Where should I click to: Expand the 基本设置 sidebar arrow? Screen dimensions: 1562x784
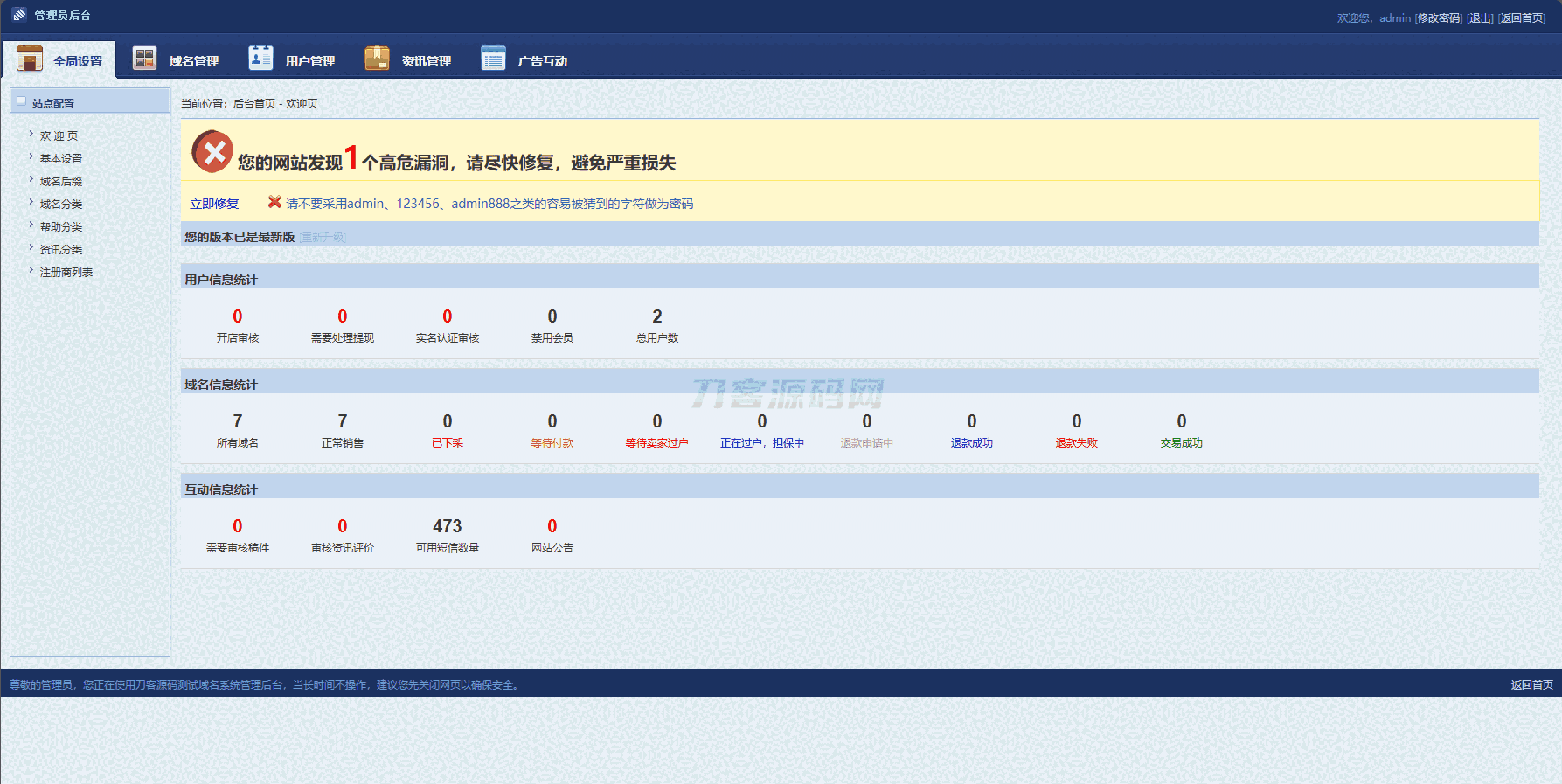click(x=31, y=157)
